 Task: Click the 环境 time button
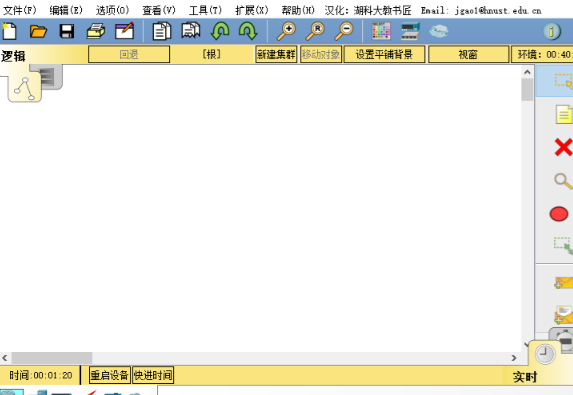click(542, 54)
